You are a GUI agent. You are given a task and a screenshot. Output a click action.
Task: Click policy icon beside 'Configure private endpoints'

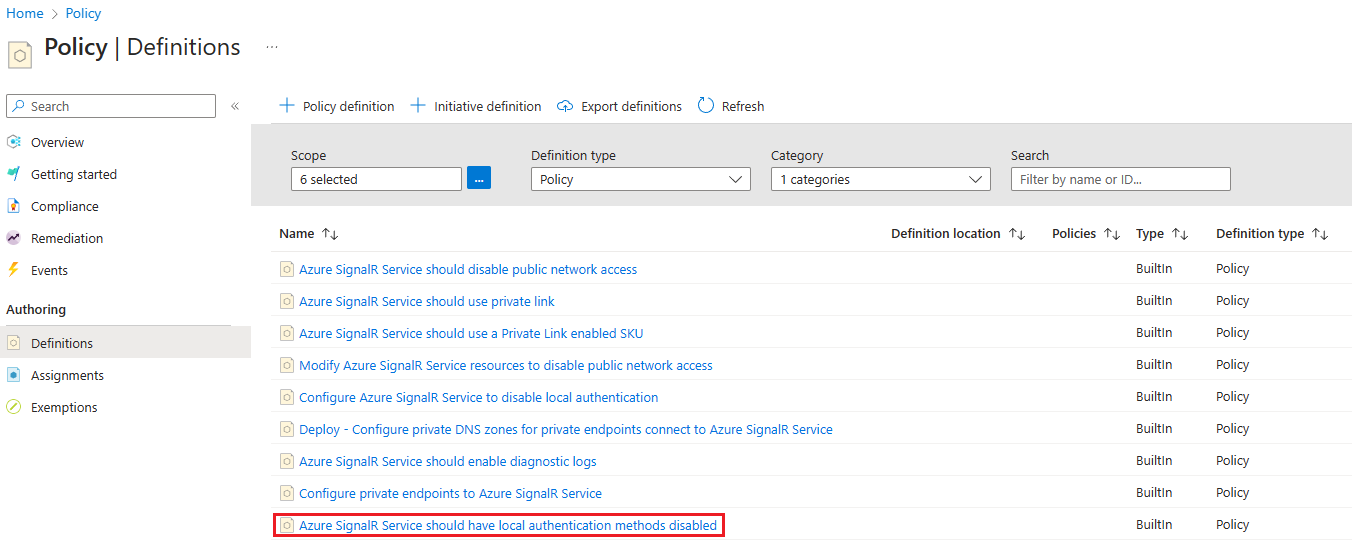tap(287, 493)
